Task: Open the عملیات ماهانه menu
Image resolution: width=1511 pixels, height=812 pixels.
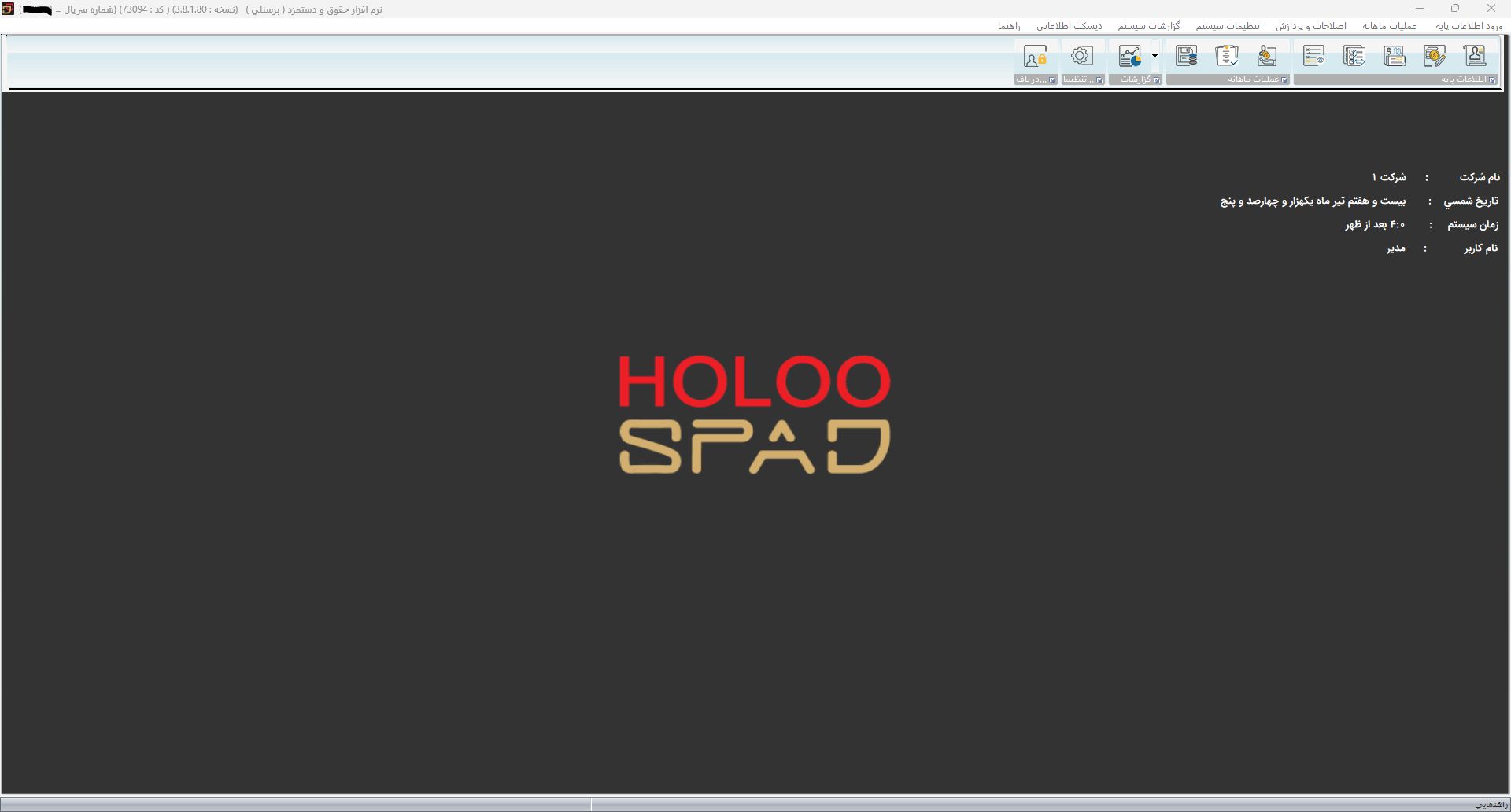Action: pos(1390,26)
